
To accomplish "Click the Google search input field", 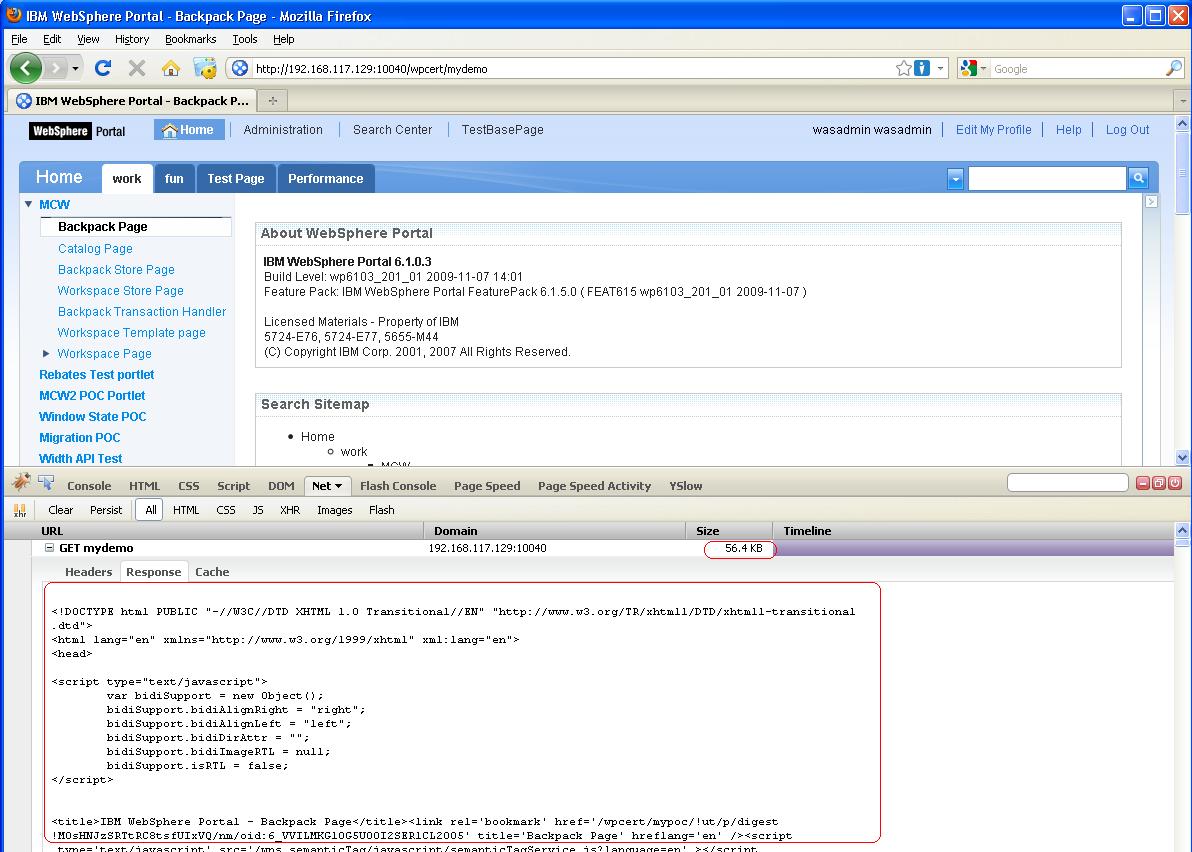I will click(1077, 68).
